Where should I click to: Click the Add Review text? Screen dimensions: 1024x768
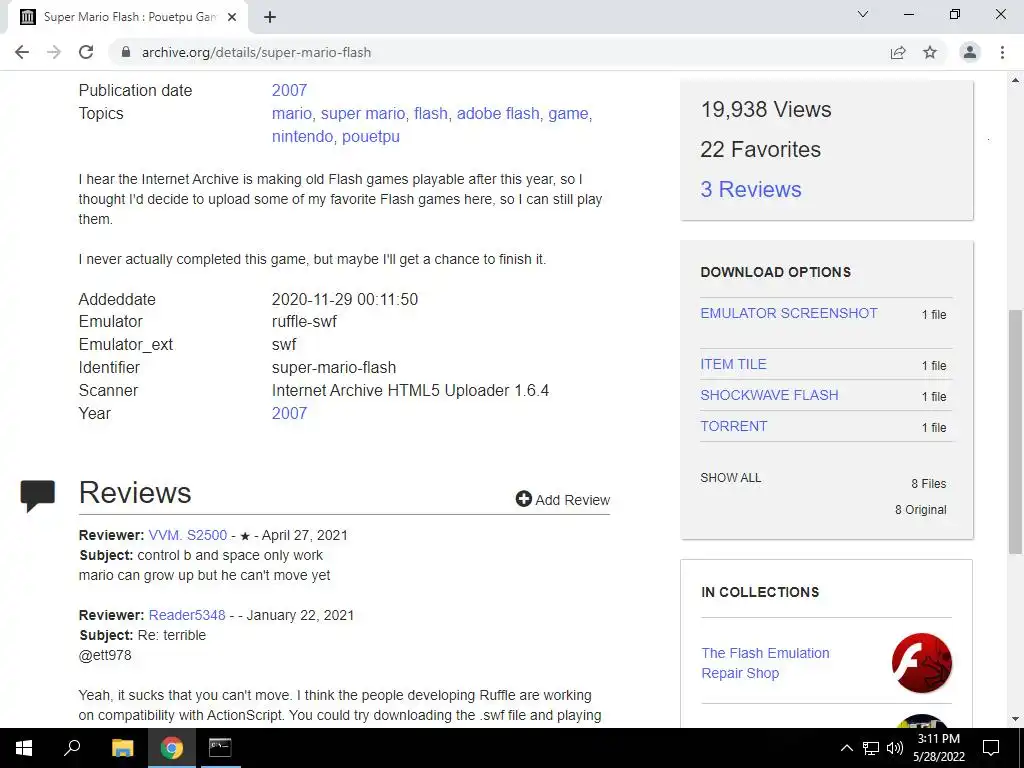coord(572,500)
